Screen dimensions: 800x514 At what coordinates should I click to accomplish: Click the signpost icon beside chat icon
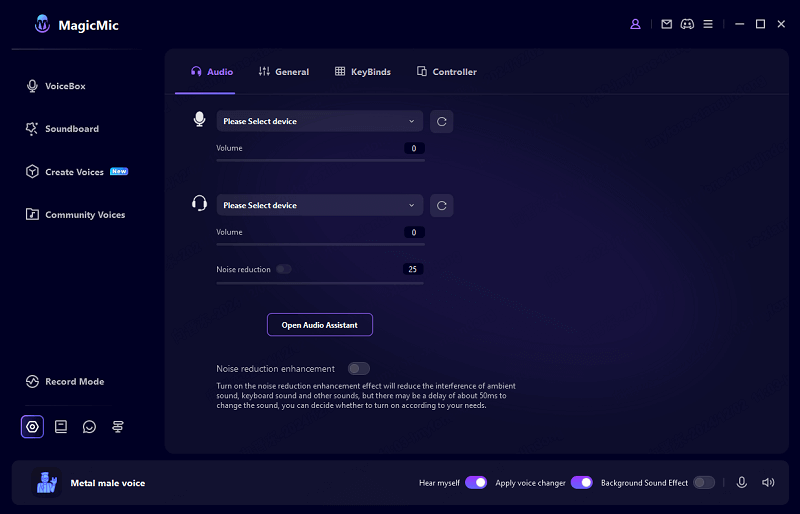click(118, 427)
